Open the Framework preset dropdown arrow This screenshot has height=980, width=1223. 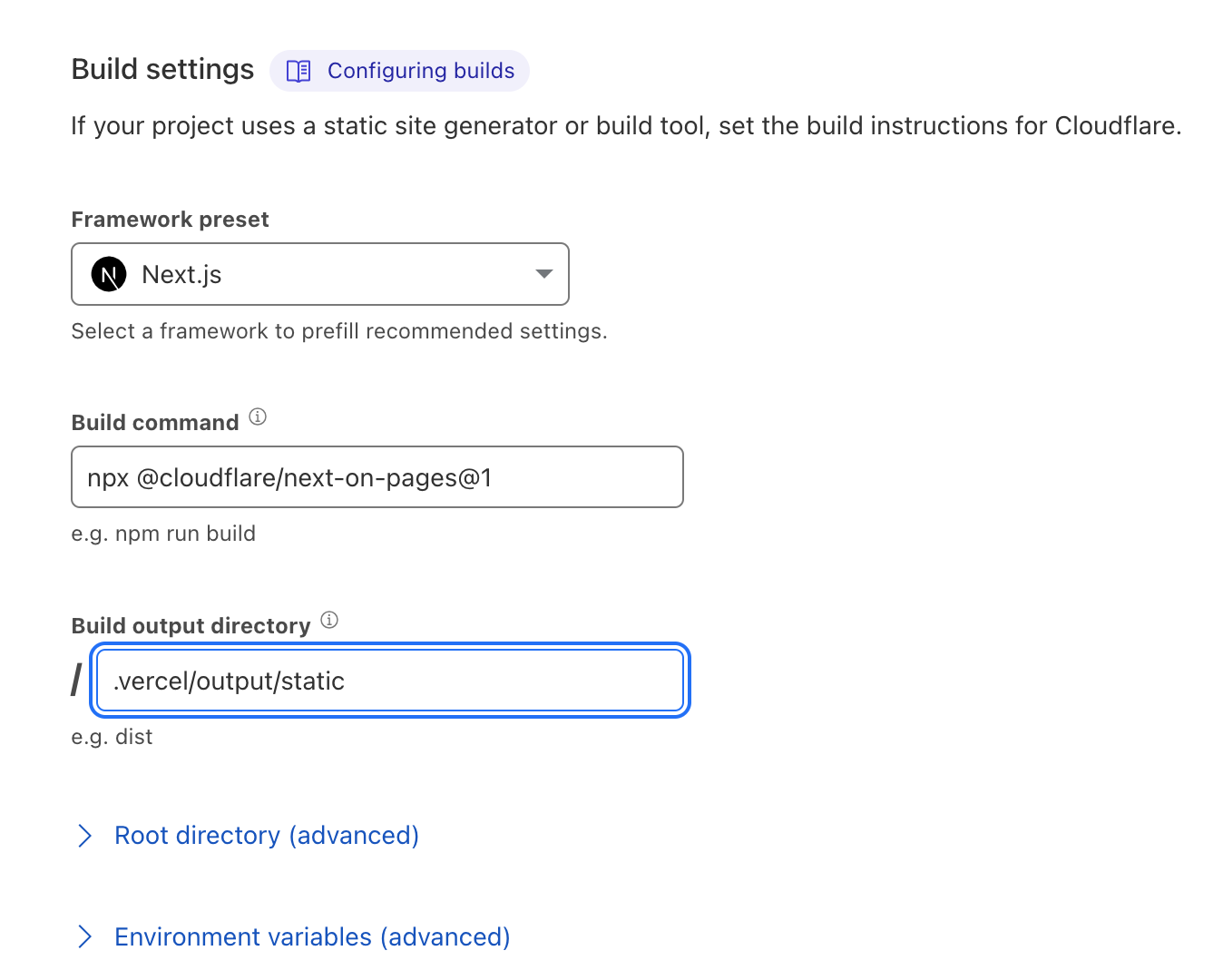point(543,274)
